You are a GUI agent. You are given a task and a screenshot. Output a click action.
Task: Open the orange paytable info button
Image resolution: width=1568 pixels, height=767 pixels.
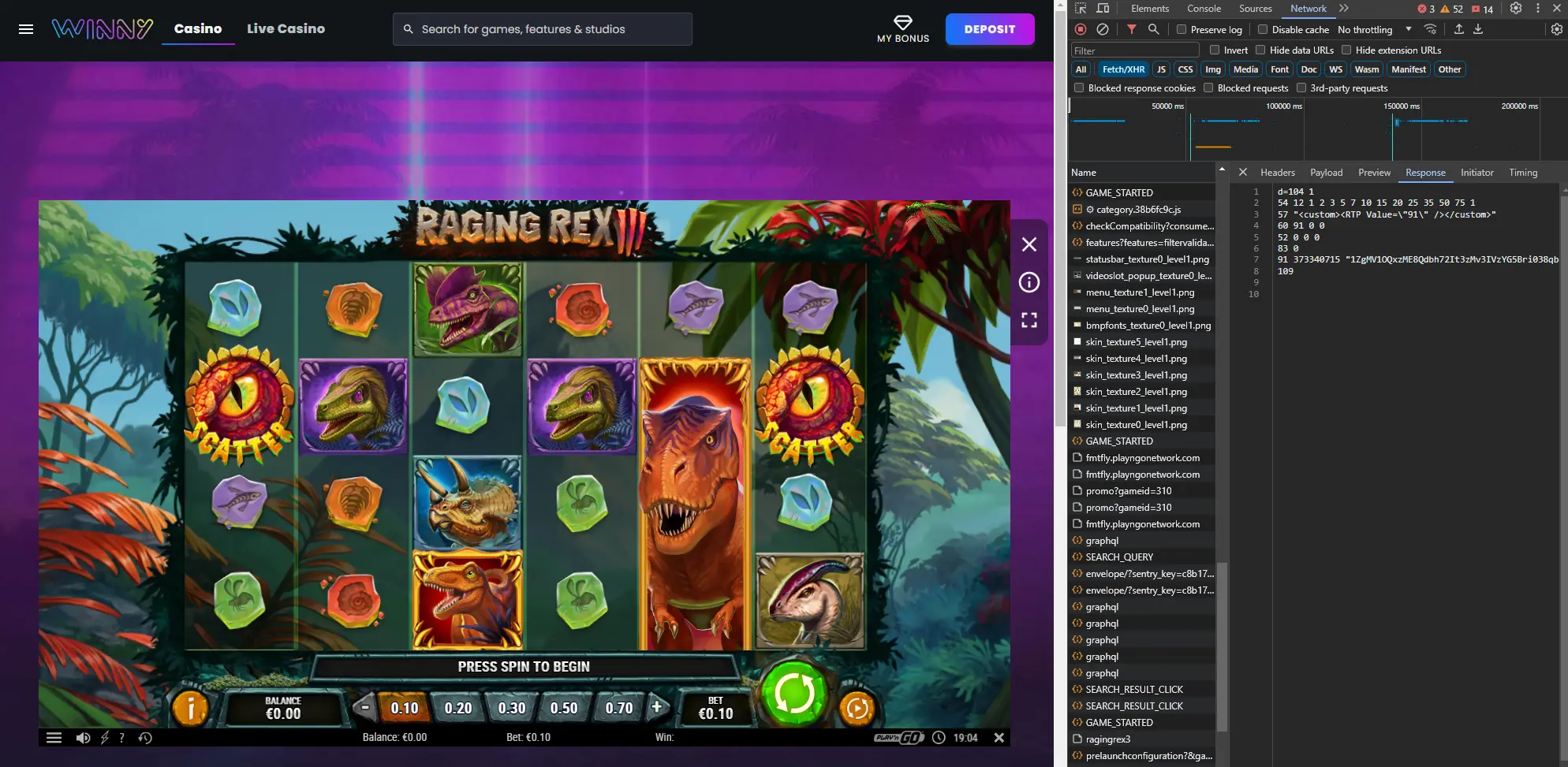coord(190,707)
